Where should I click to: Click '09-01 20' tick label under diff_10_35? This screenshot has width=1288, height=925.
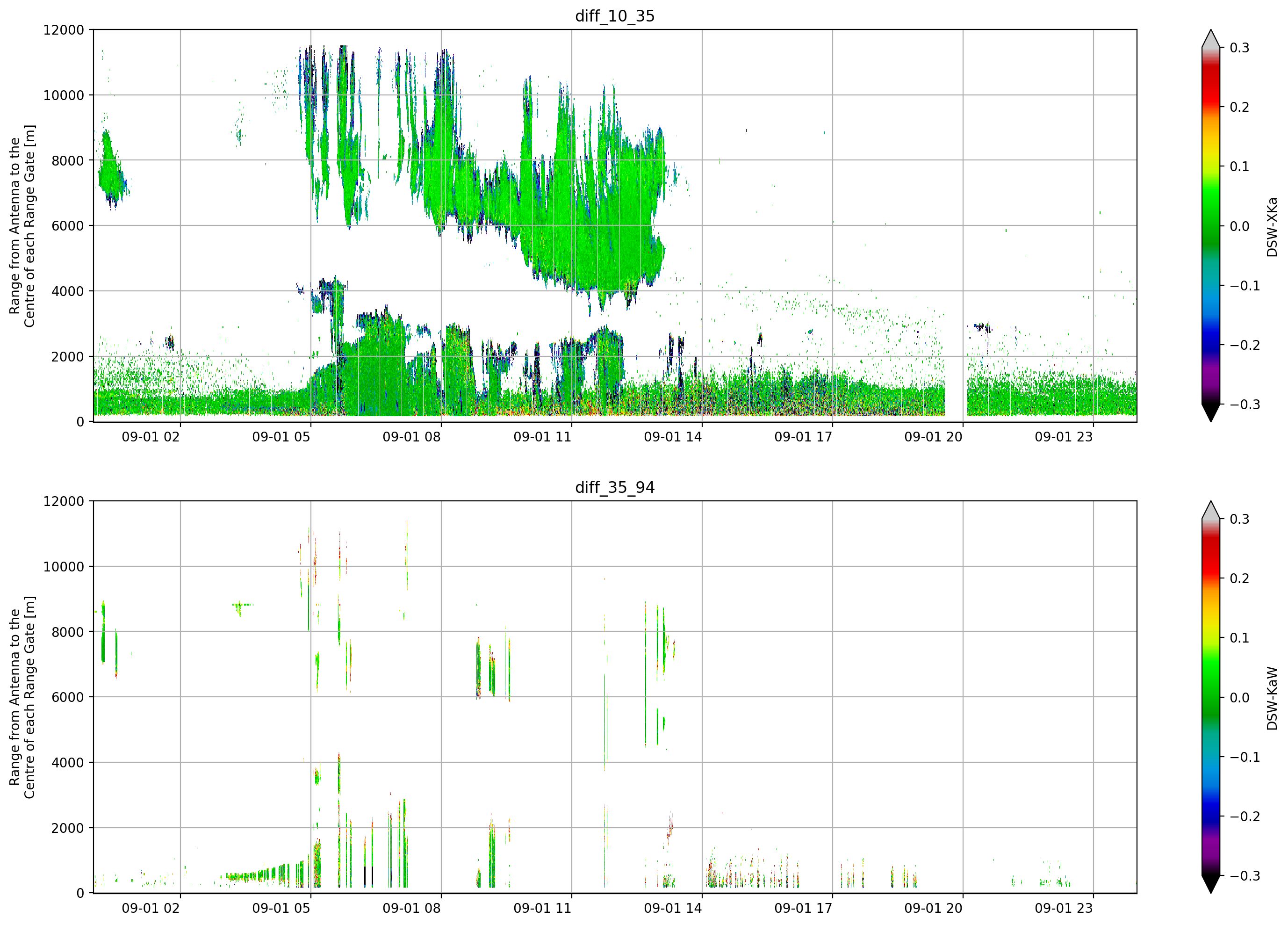934,437
